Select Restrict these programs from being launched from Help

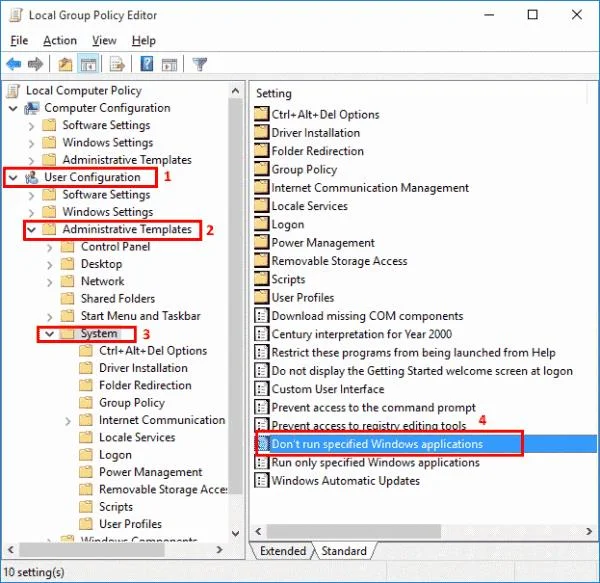(413, 352)
